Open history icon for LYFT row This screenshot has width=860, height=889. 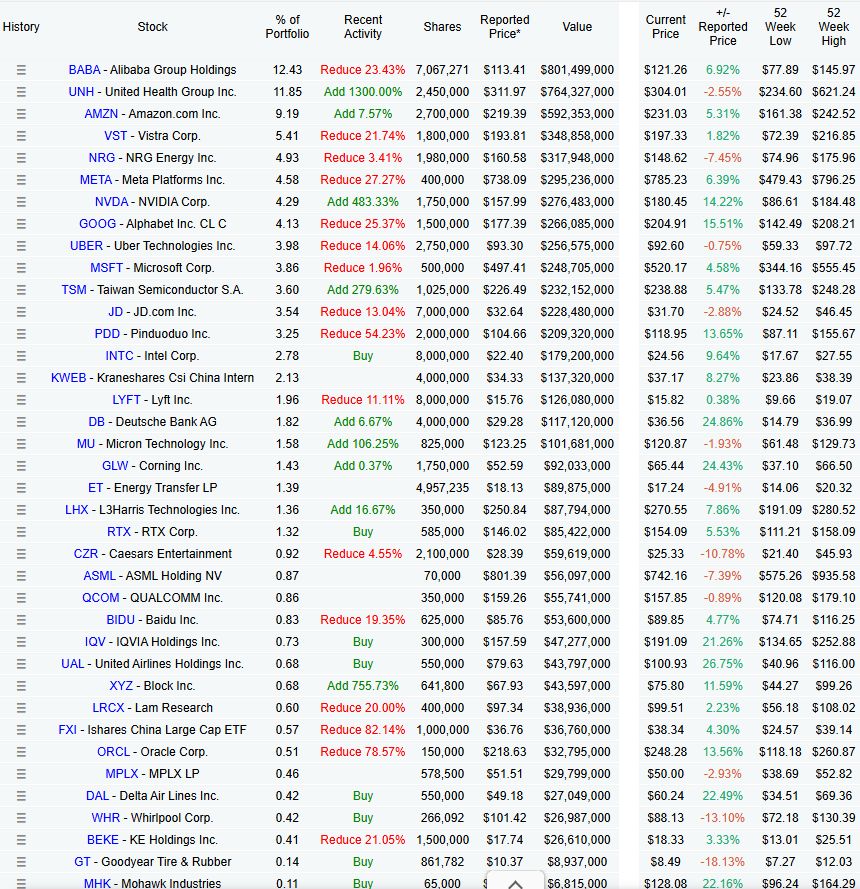(22, 400)
